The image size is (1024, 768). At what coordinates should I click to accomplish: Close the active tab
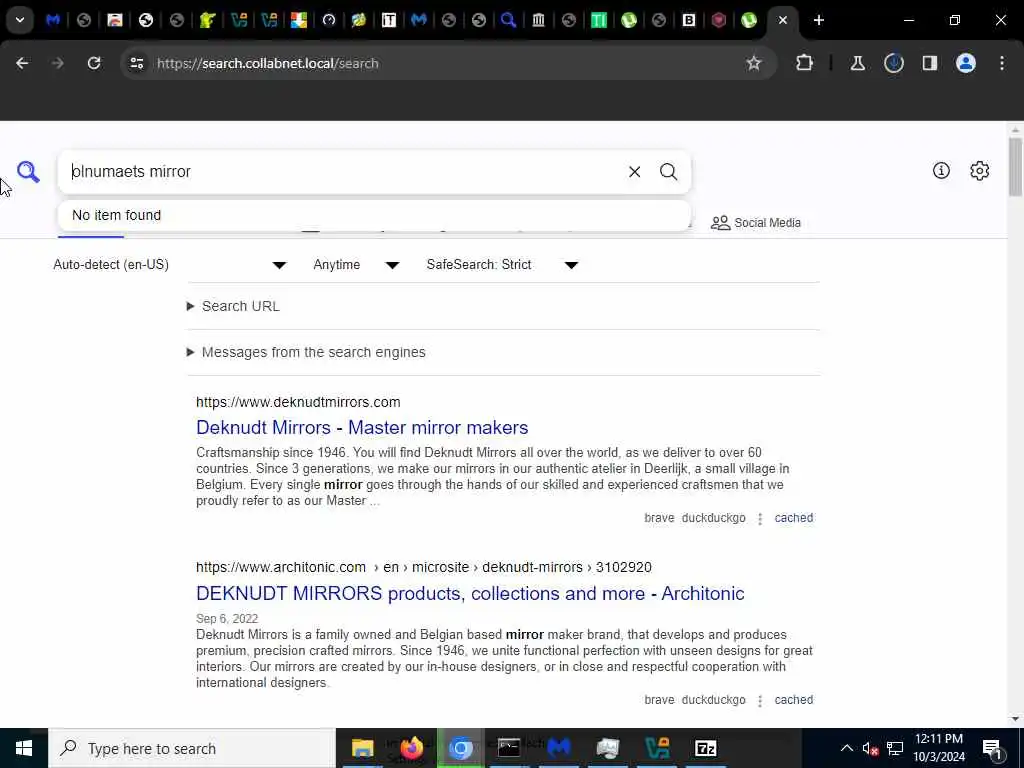click(x=783, y=20)
